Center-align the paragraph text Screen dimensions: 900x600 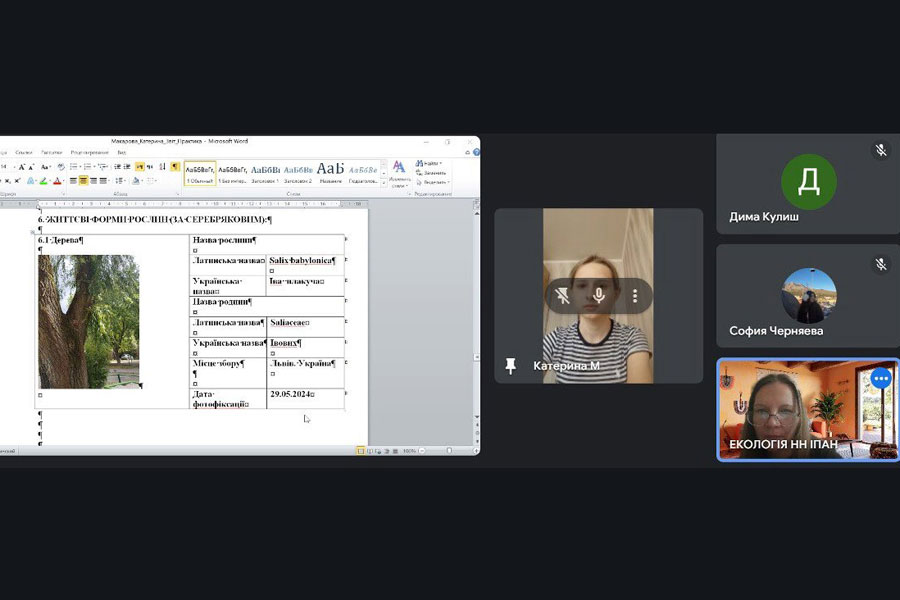pyautogui.click(x=84, y=181)
